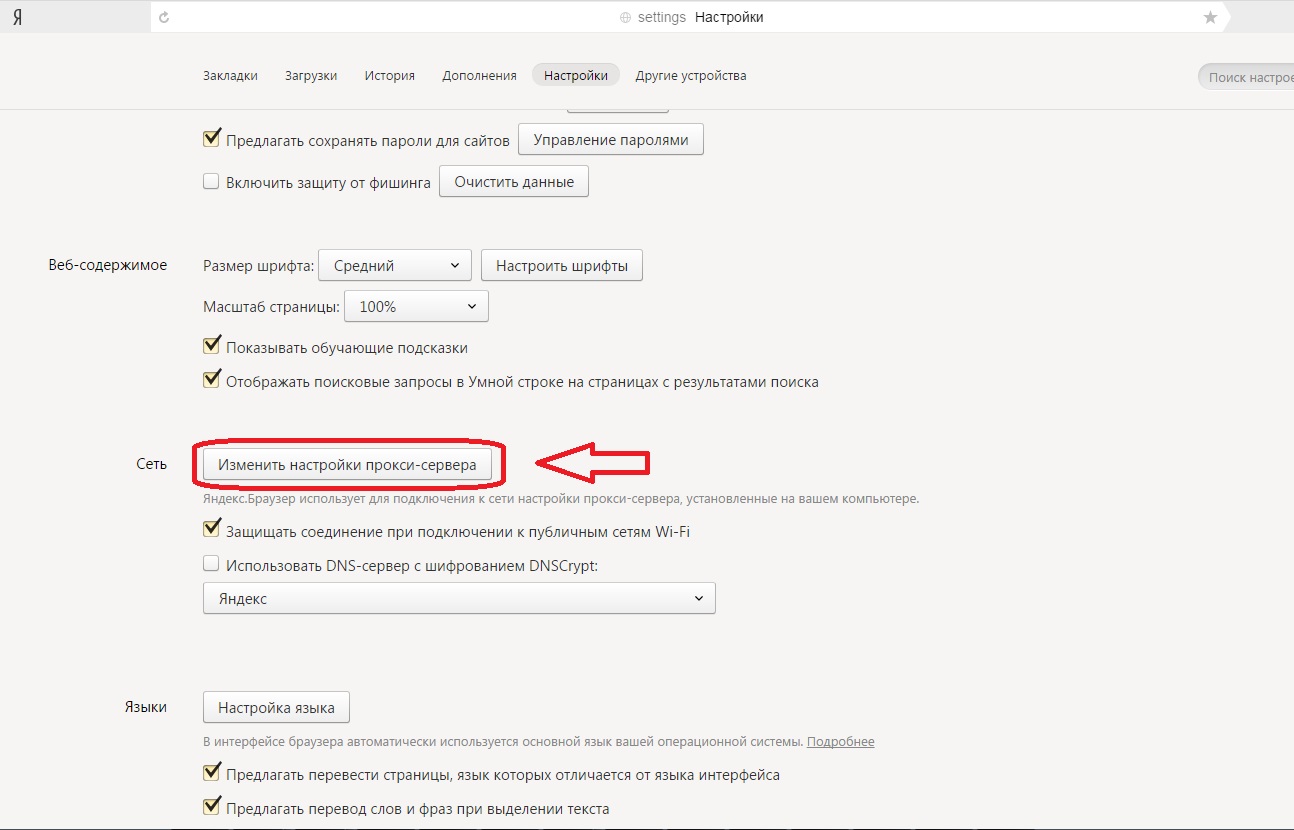Open the Настроить шрифты button

click(x=562, y=266)
